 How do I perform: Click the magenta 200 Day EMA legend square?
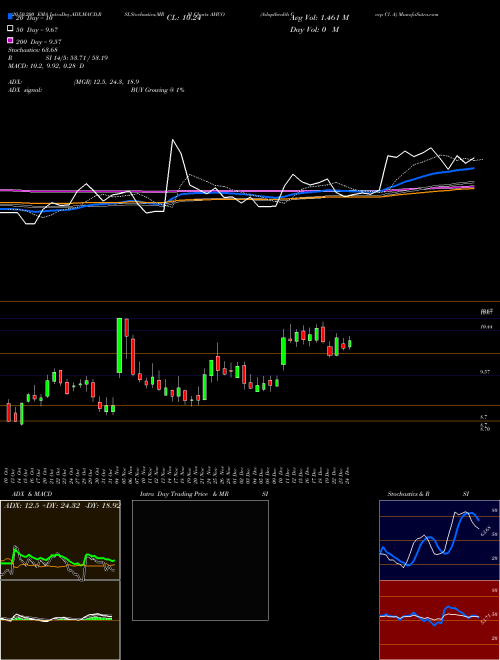10,41
